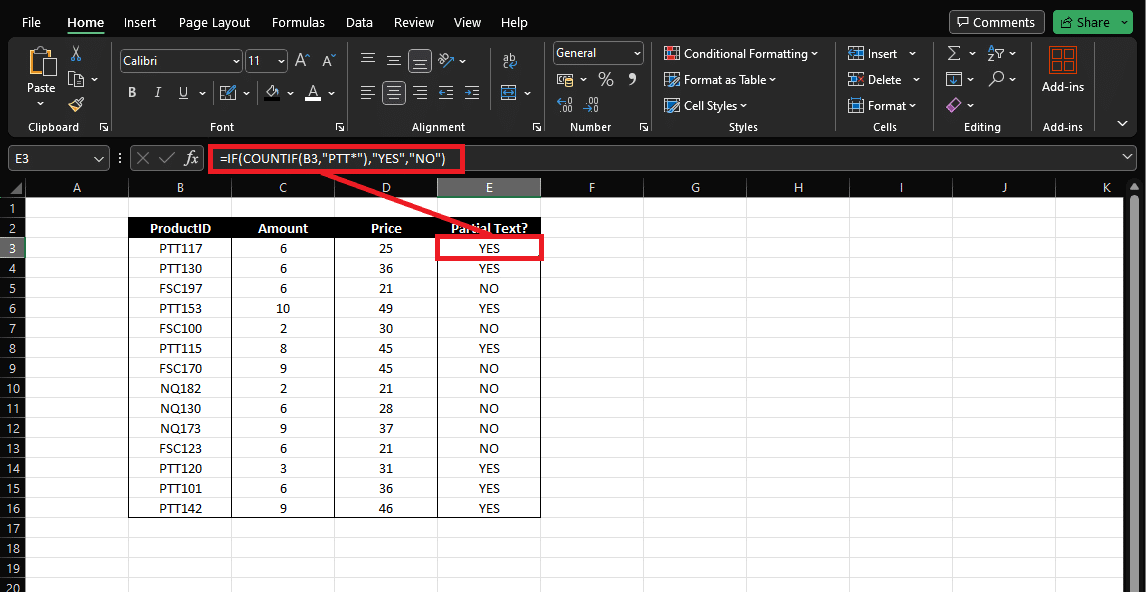1146x592 pixels.
Task: Click the Merge & Center icon
Action: point(509,92)
